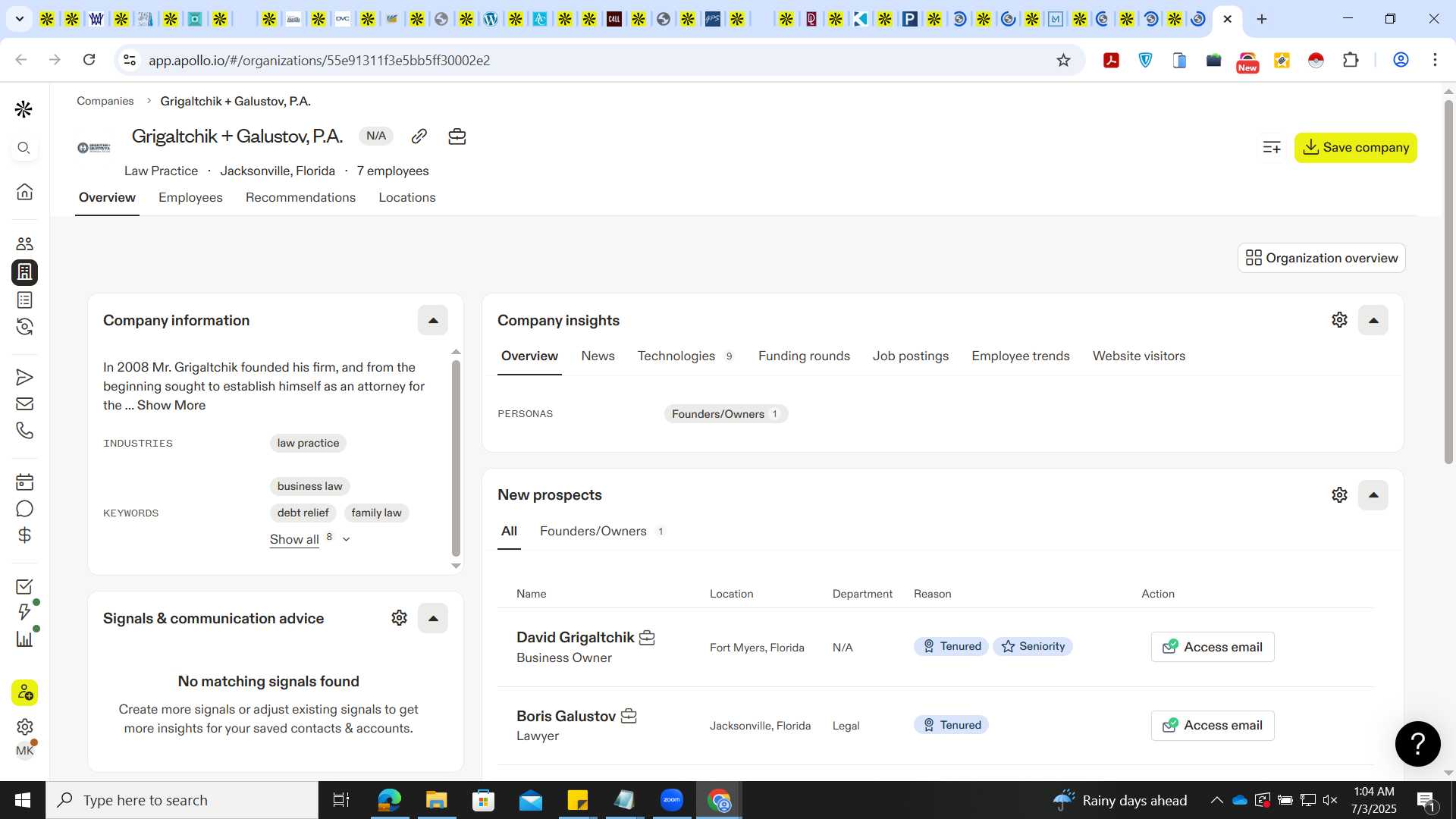Click the Company information panel scrollbar
The height and width of the screenshot is (819, 1456).
pyautogui.click(x=456, y=458)
